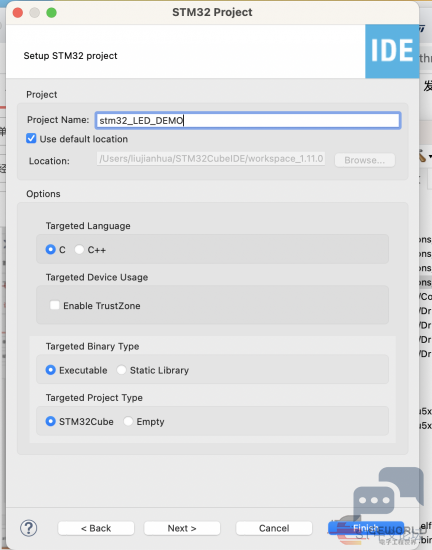The image size is (432, 550).
Task: Select Static Library binary type
Action: click(x=121, y=370)
